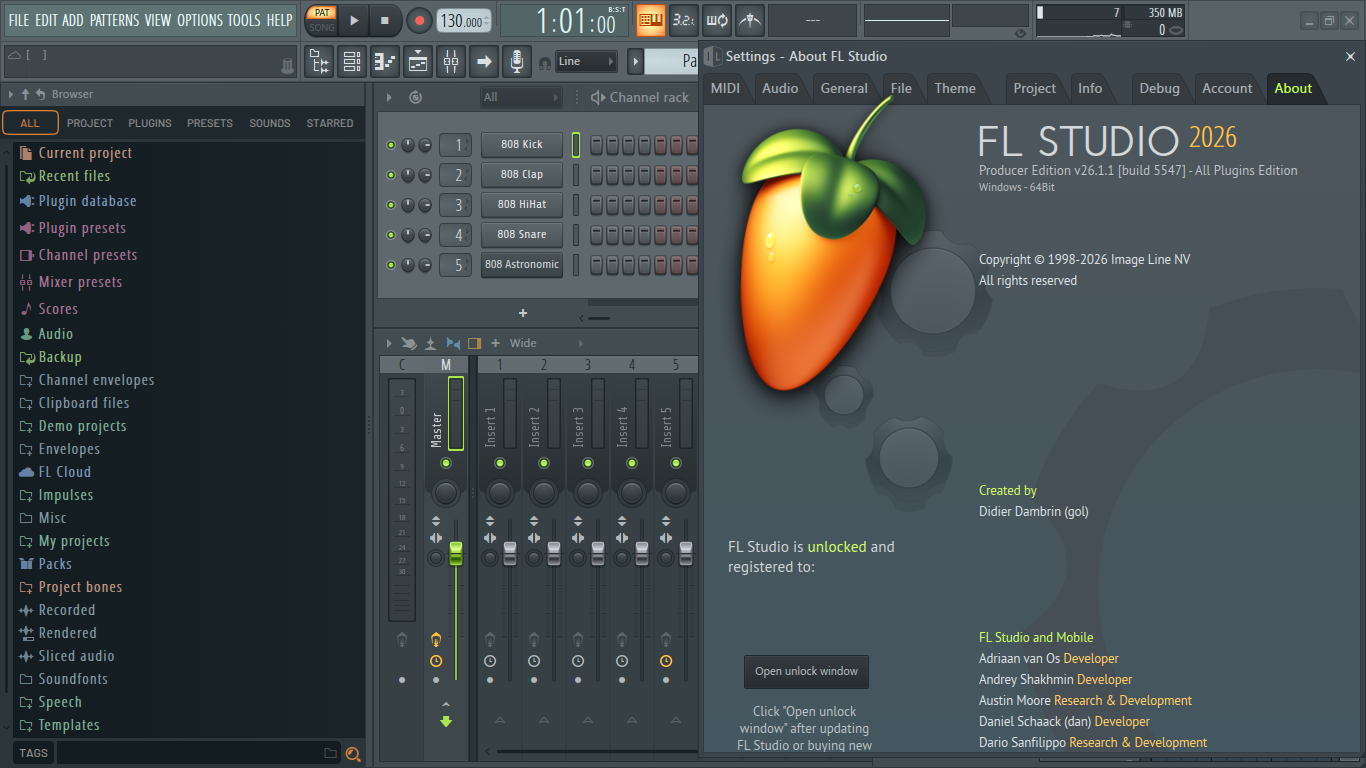Screen dimensions: 1366x768
Task: Click the typing keyboard to piano icon
Action: point(651,20)
